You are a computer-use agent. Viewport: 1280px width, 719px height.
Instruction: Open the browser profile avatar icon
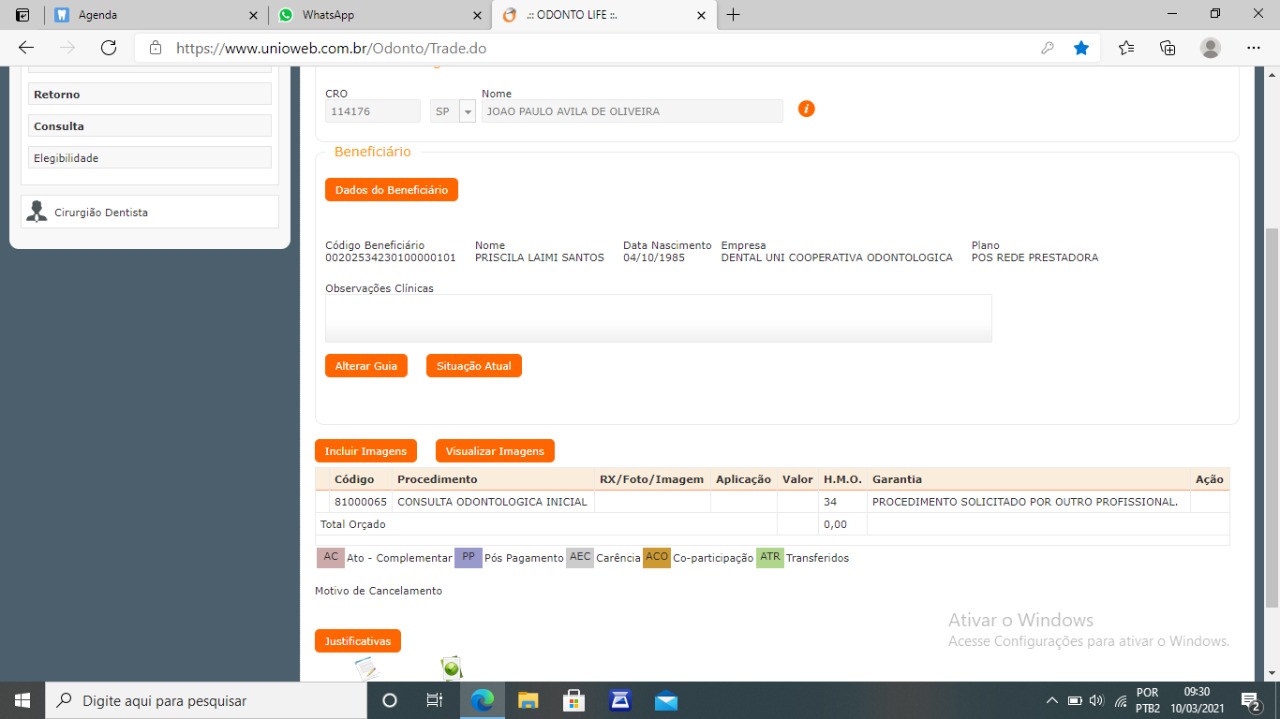pos(1210,48)
